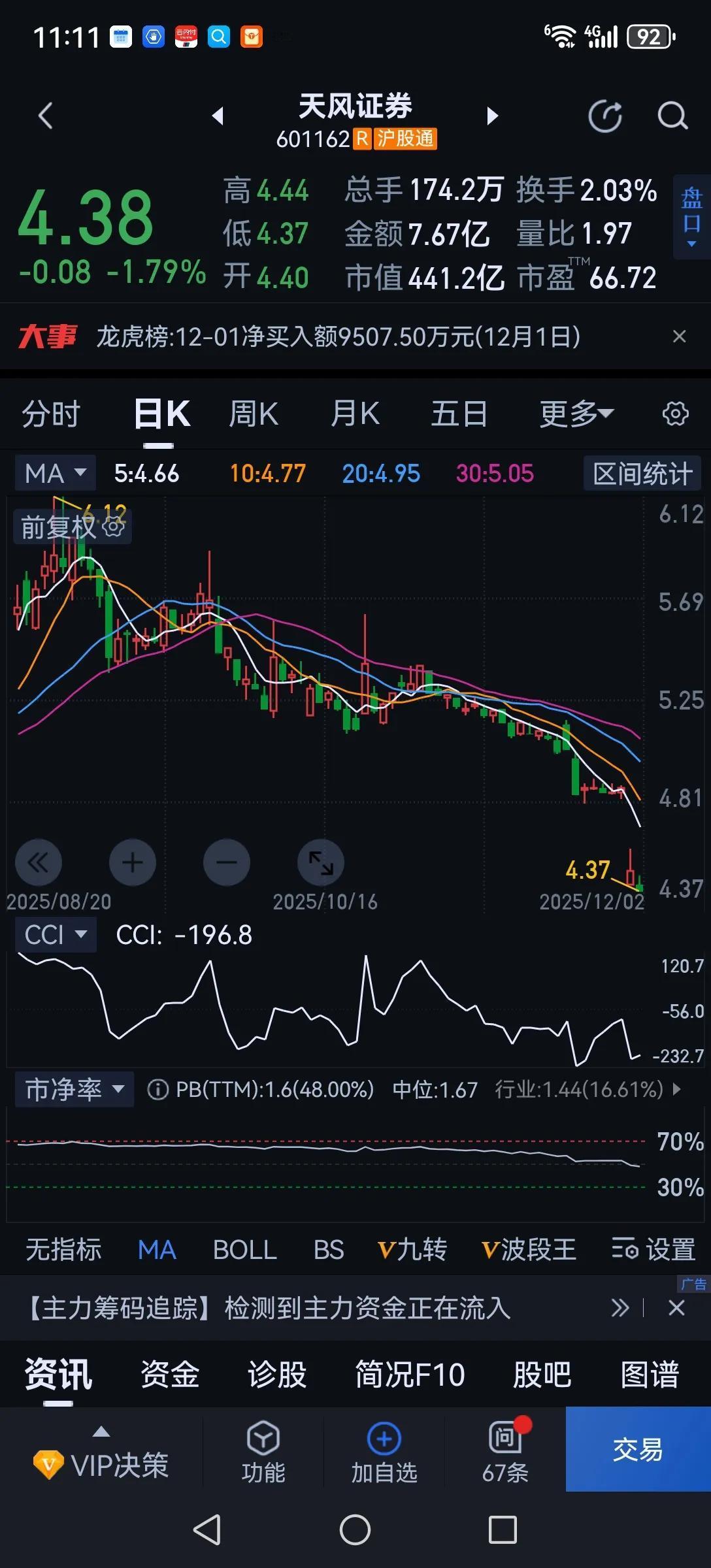Open the CCI indicator dropdown
The height and width of the screenshot is (1568, 711).
click(56, 934)
